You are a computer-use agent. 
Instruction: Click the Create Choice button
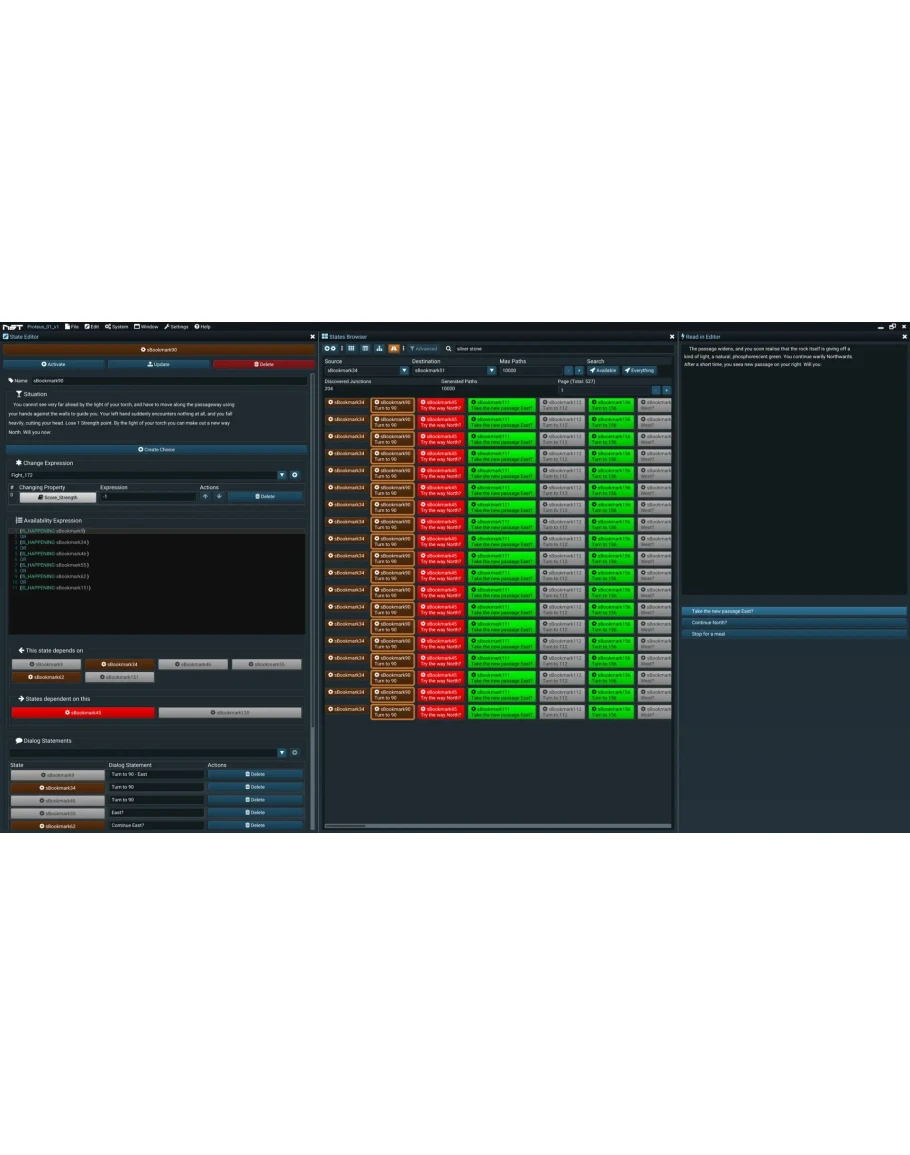(x=156, y=450)
